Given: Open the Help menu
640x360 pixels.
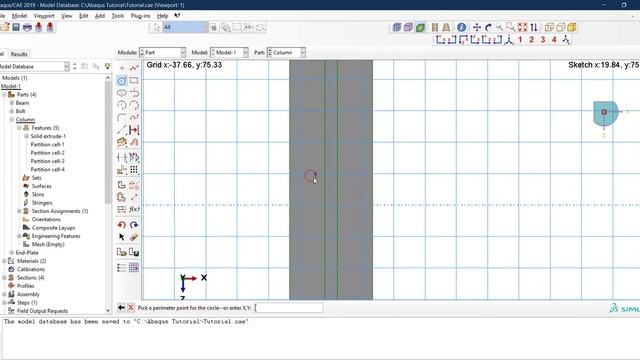Looking at the screenshot, I should pyautogui.click(x=162, y=16).
